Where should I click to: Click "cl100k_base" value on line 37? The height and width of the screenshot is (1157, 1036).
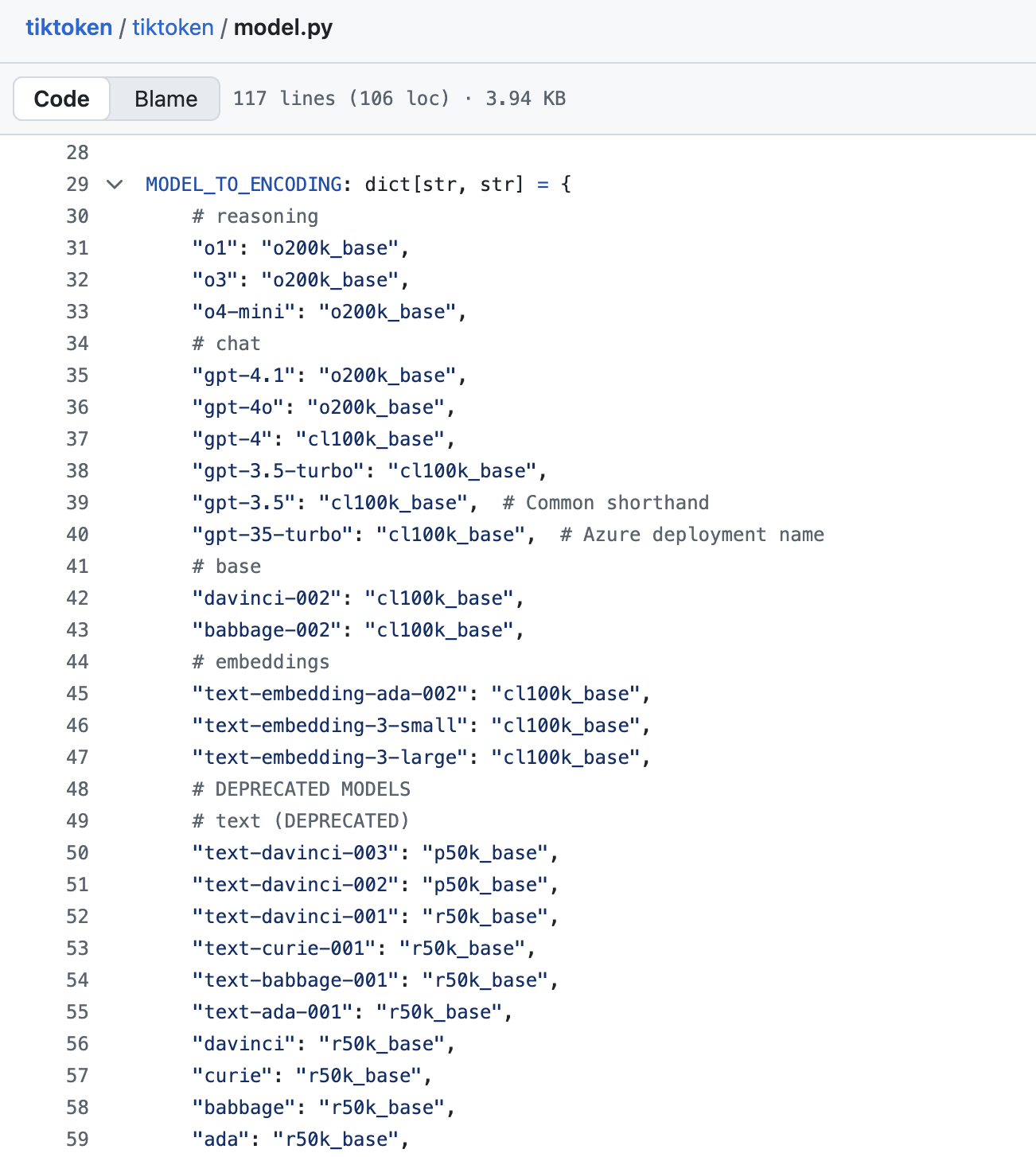click(x=371, y=439)
